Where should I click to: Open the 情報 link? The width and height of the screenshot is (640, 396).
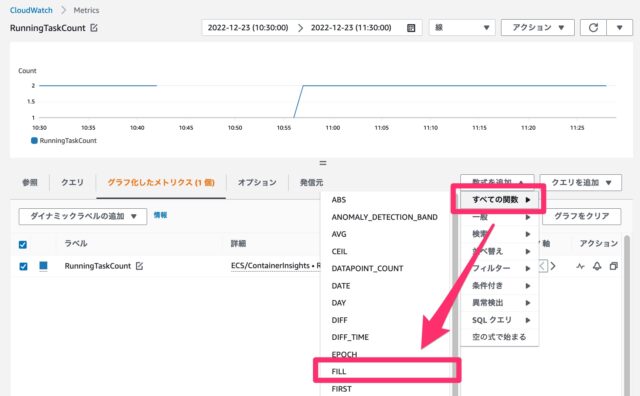160,215
